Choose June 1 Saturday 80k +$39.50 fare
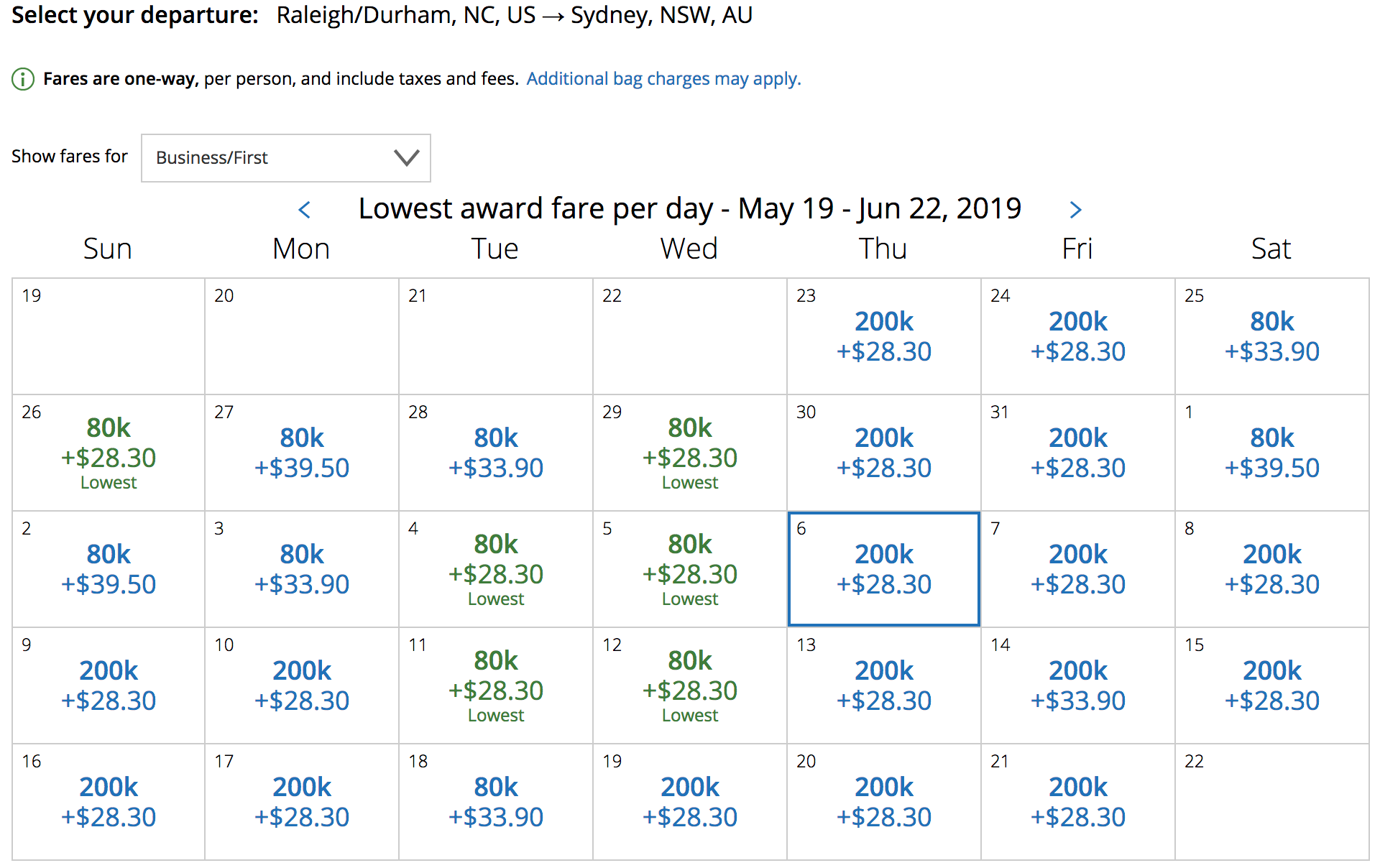 coord(1272,453)
